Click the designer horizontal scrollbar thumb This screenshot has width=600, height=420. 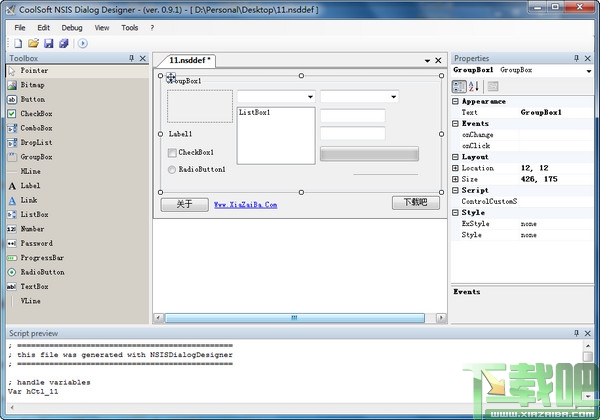click(x=295, y=318)
